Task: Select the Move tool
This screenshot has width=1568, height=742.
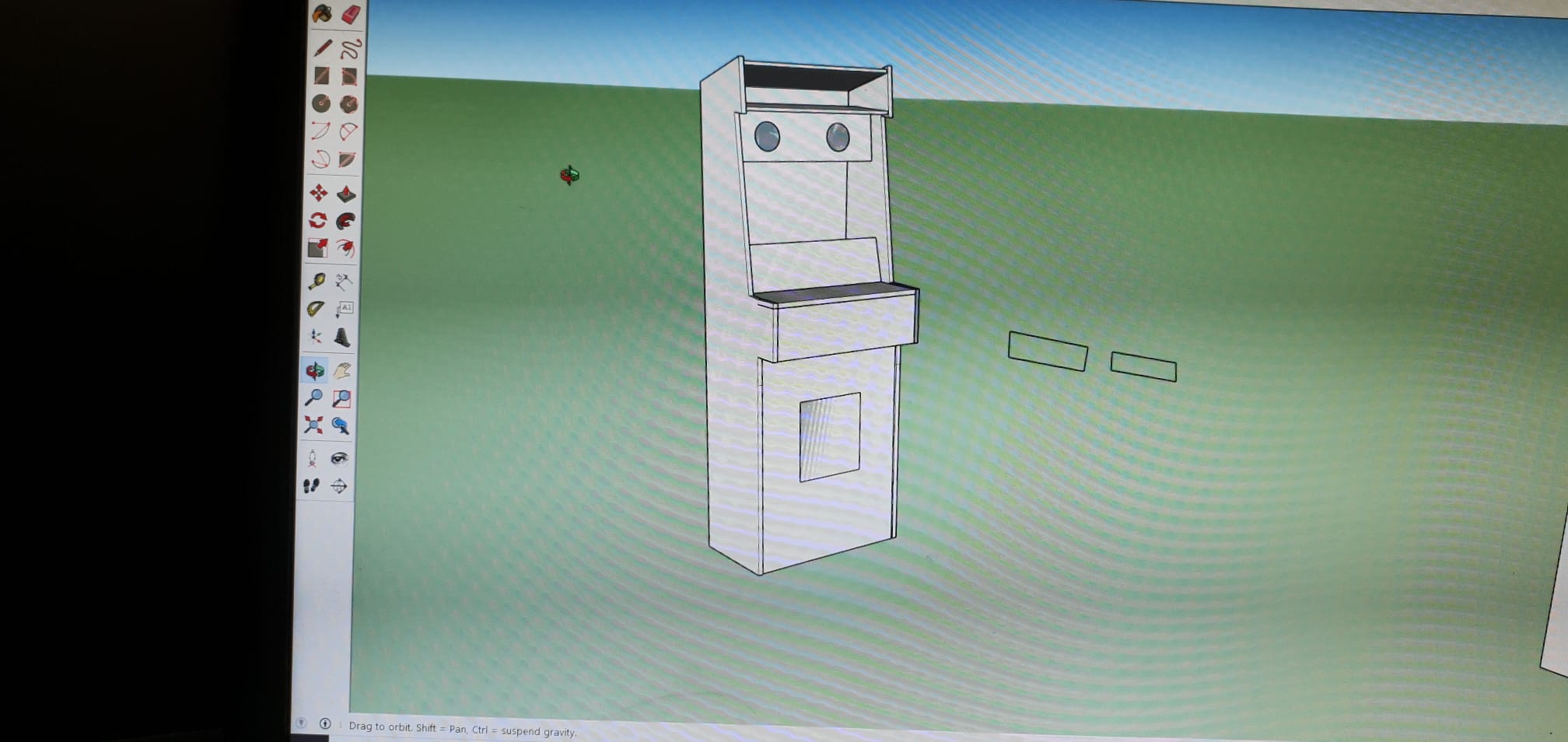Action: click(318, 193)
